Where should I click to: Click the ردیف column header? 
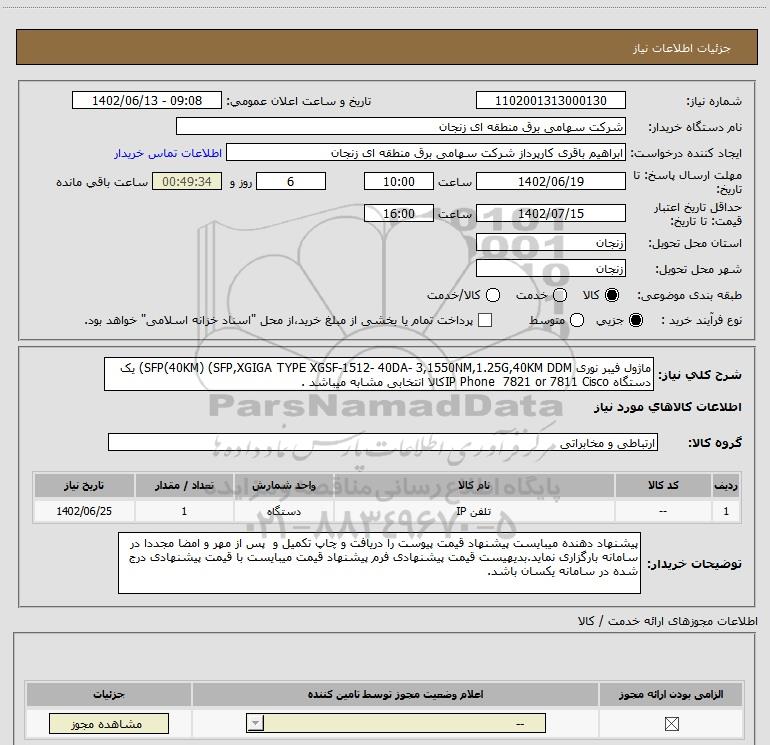(726, 485)
